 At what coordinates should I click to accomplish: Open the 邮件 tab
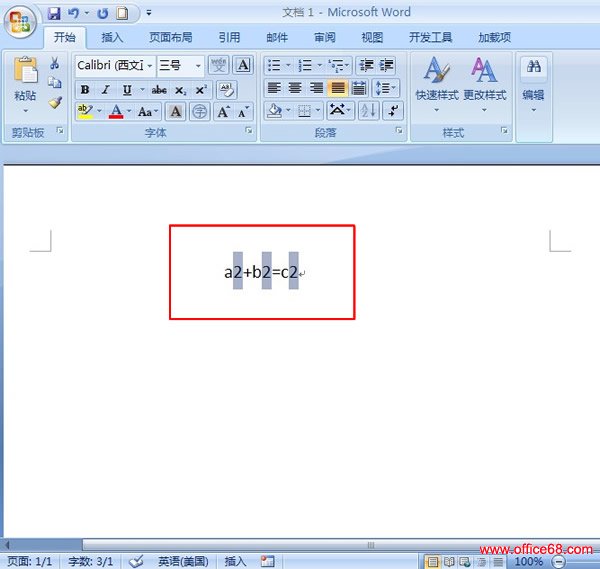tap(277, 37)
